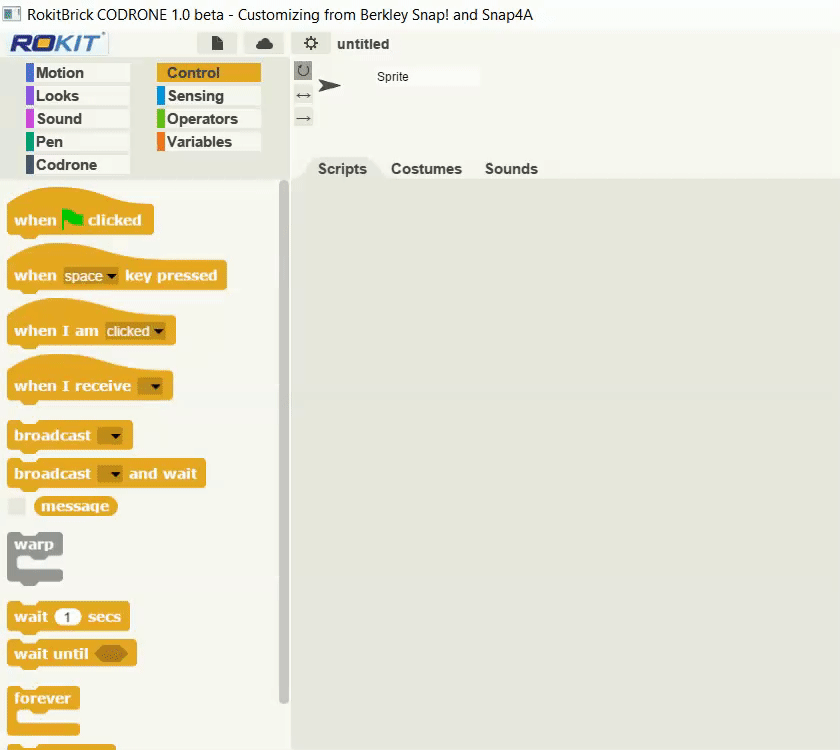This screenshot has width=840, height=750.
Task: Open the 'broadcast and wait' message dropdown
Action: (x=110, y=474)
